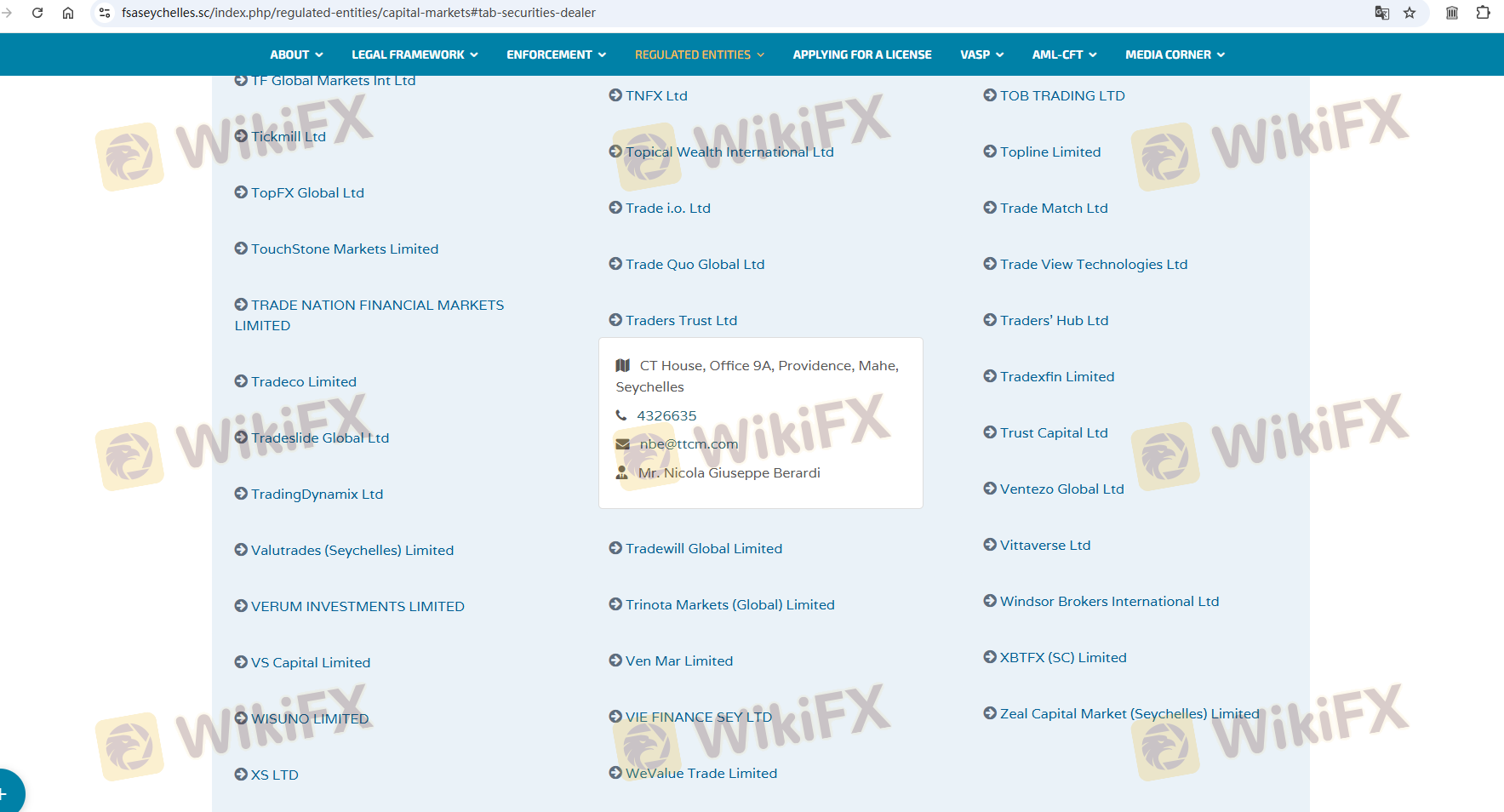Screen dimensions: 1504x812
Task: Expand the MEDIA CORNER dropdown
Action: (1175, 54)
